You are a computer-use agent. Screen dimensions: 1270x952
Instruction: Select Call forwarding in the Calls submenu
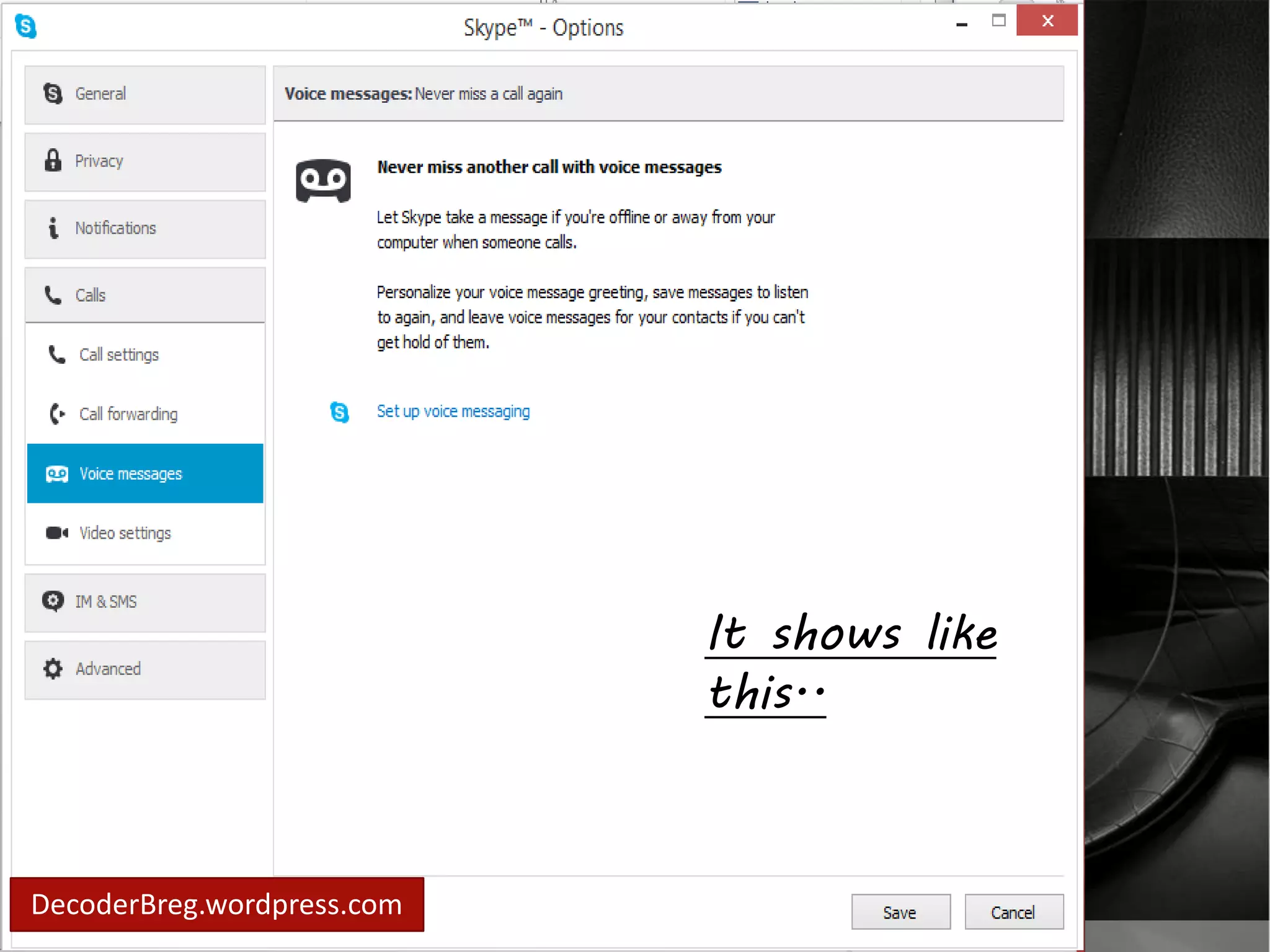coord(145,414)
